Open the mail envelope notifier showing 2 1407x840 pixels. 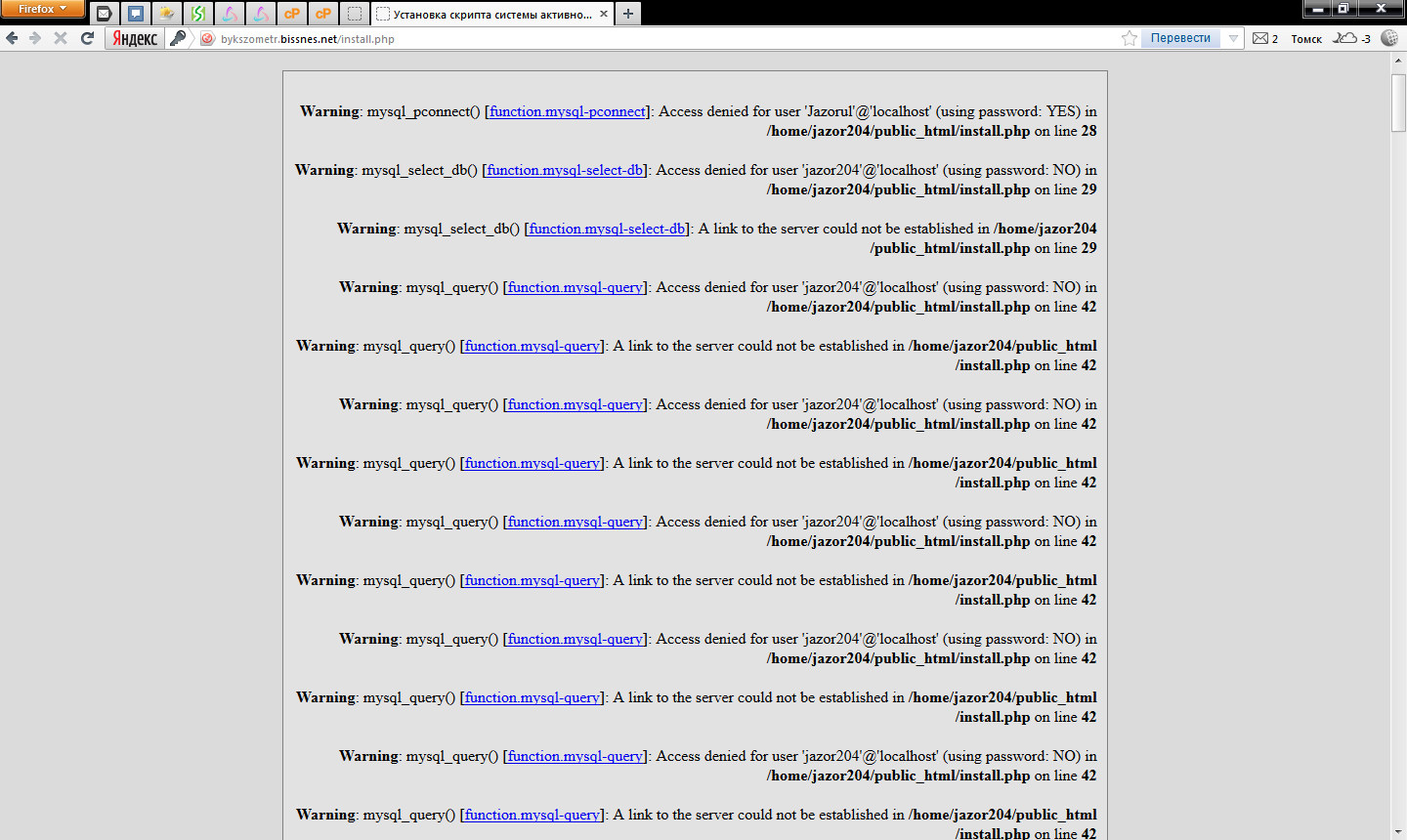point(1265,38)
